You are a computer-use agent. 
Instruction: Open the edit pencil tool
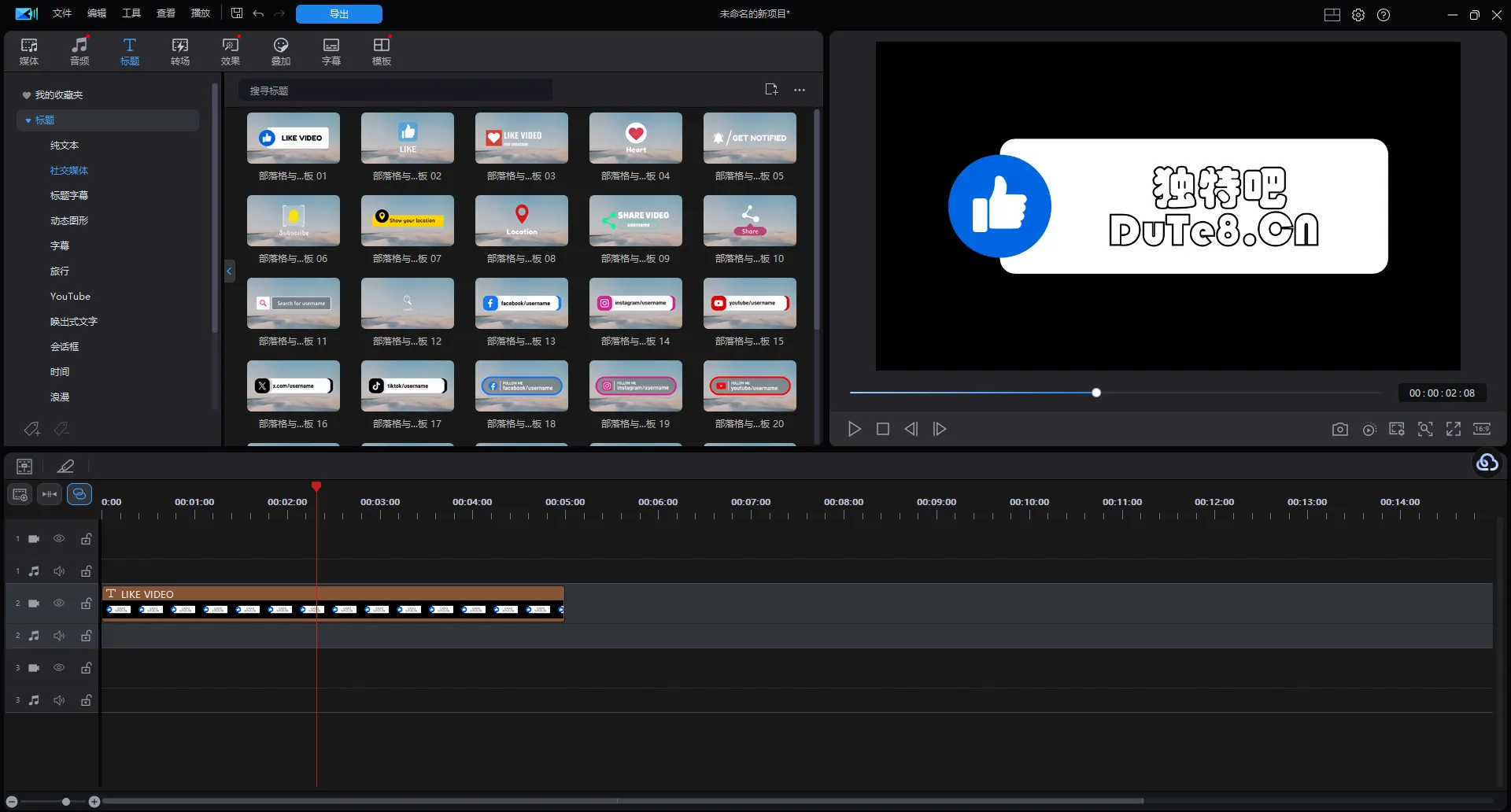click(66, 467)
